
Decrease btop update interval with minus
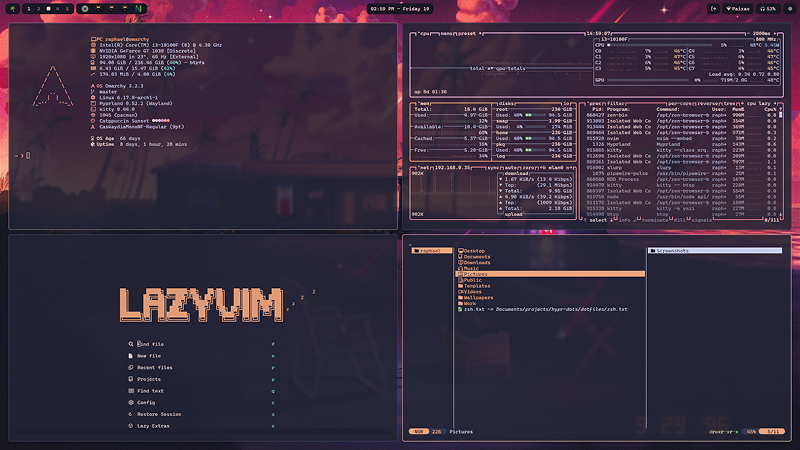coord(748,34)
